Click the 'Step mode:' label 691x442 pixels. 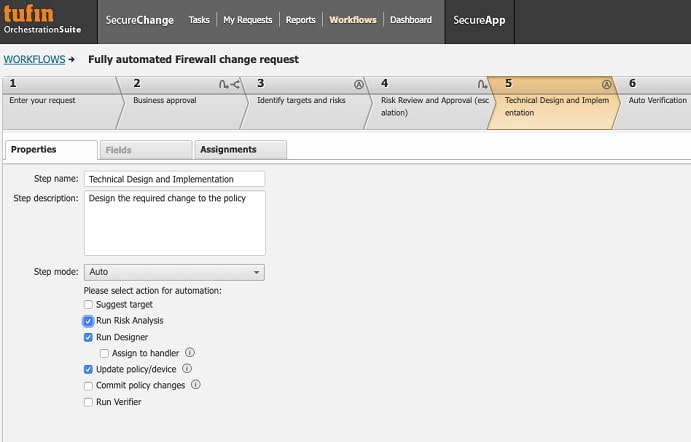point(56,272)
